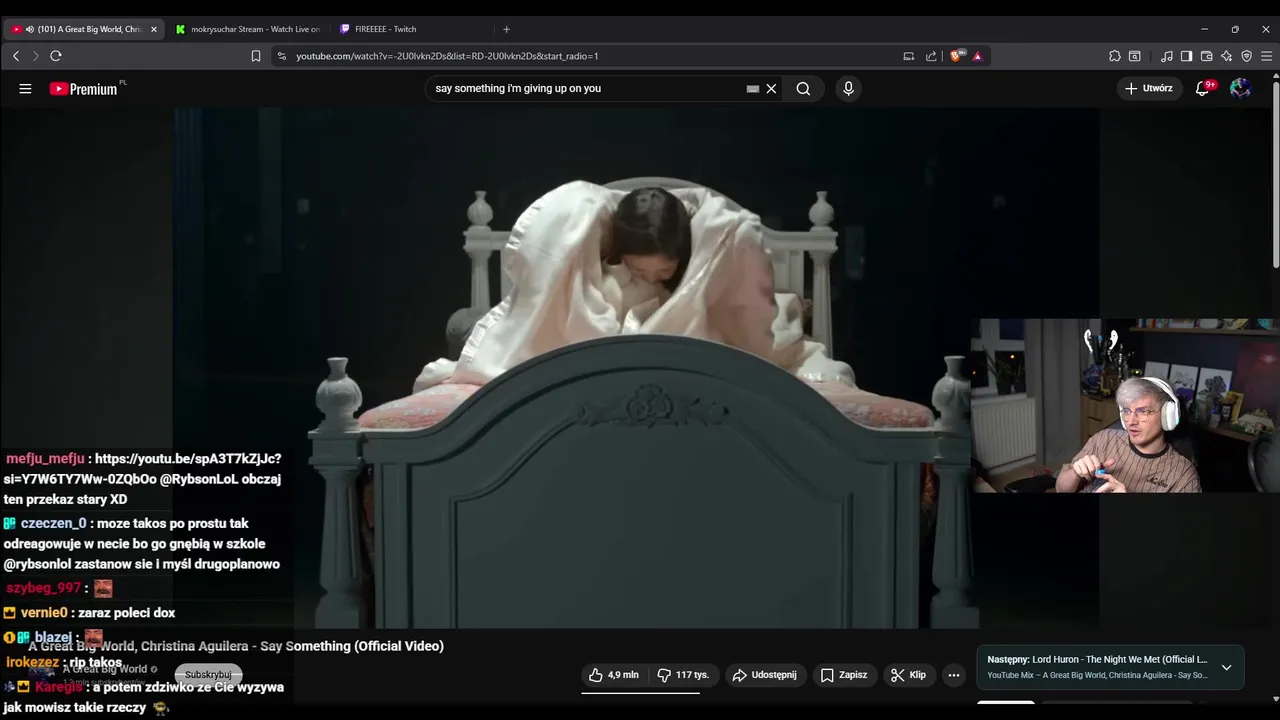Toggle the browser sidebar panel

pyautogui.click(x=1186, y=56)
